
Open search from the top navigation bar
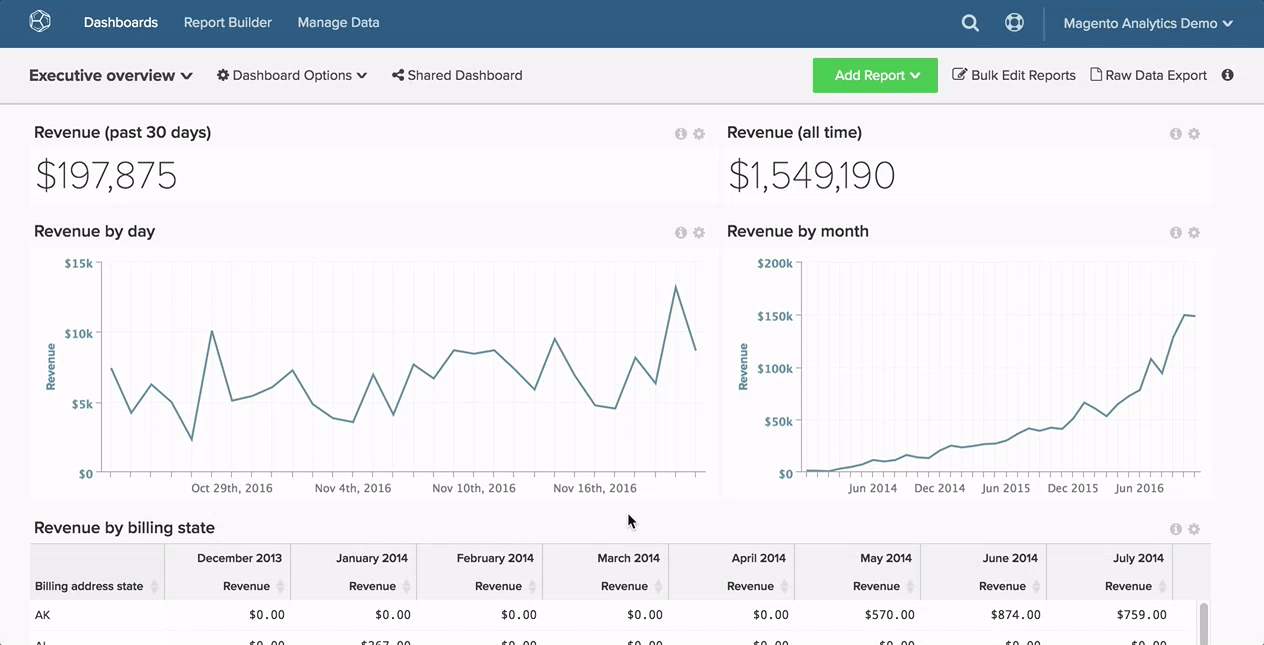click(x=969, y=22)
